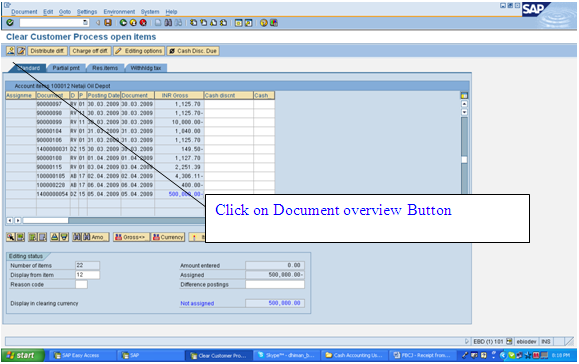Click document number 90000097 row
This screenshot has height=364, width=579.
pos(49,104)
